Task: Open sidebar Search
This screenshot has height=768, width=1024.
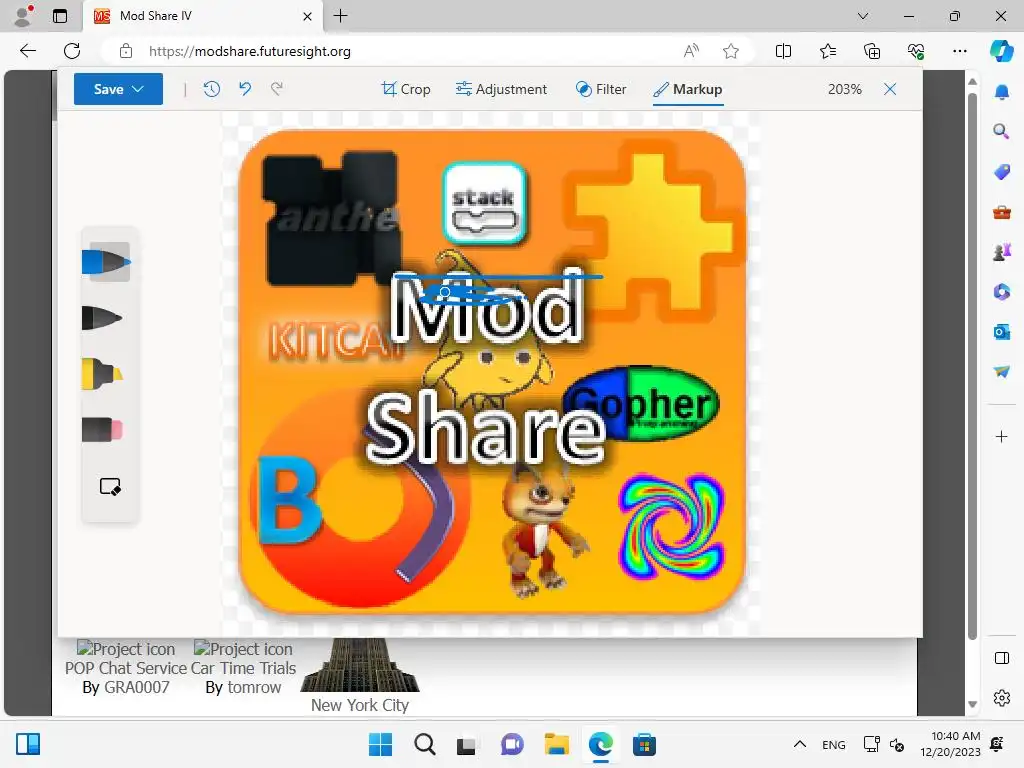Action: tap(1001, 131)
